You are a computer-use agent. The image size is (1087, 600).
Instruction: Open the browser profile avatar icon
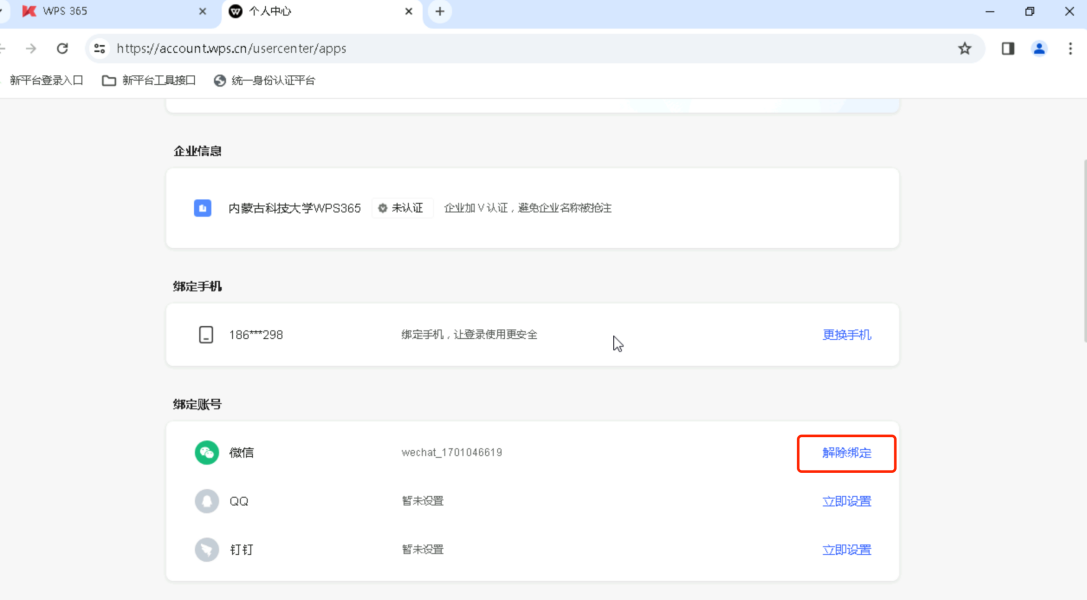1038,47
